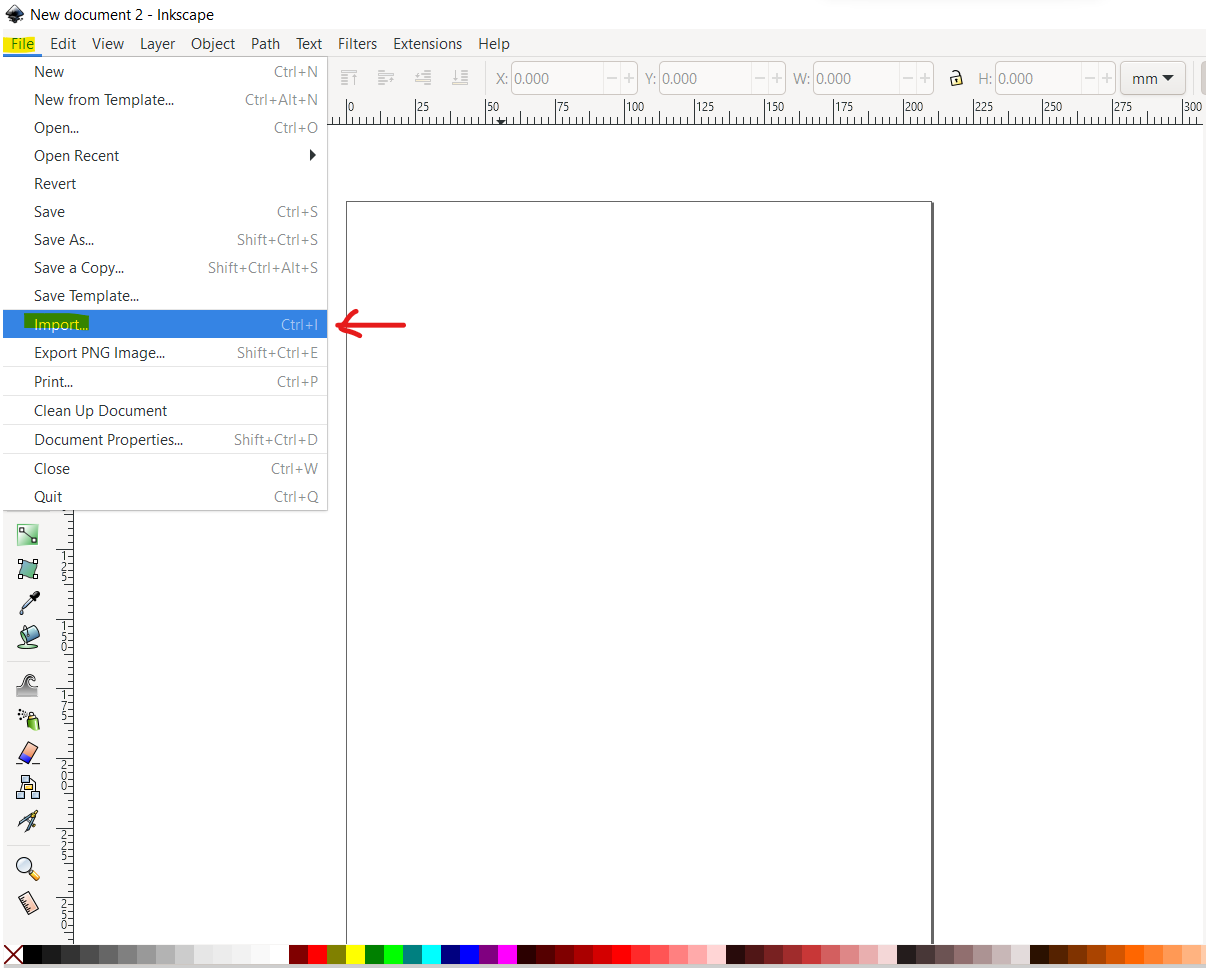Select the Mesh gradient tool
This screenshot has width=1206, height=968.
coord(28,568)
